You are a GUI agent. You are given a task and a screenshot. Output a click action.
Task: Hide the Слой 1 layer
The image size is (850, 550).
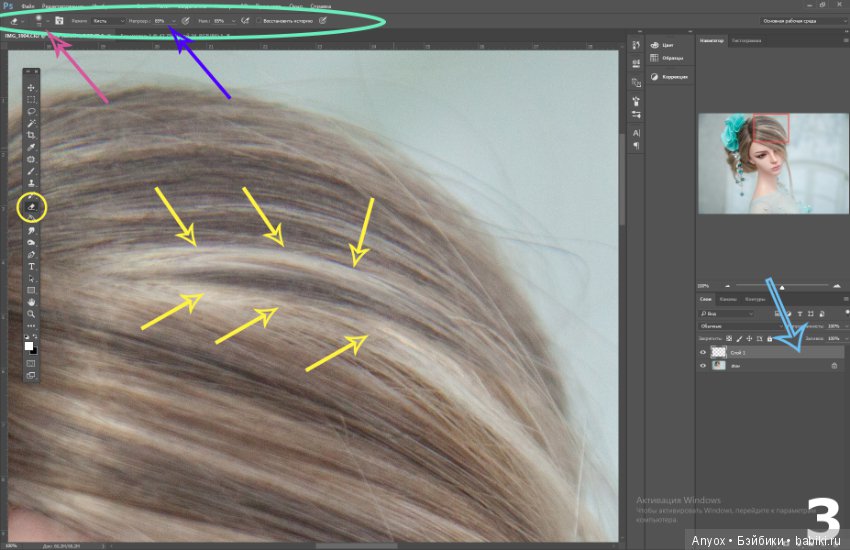703,352
